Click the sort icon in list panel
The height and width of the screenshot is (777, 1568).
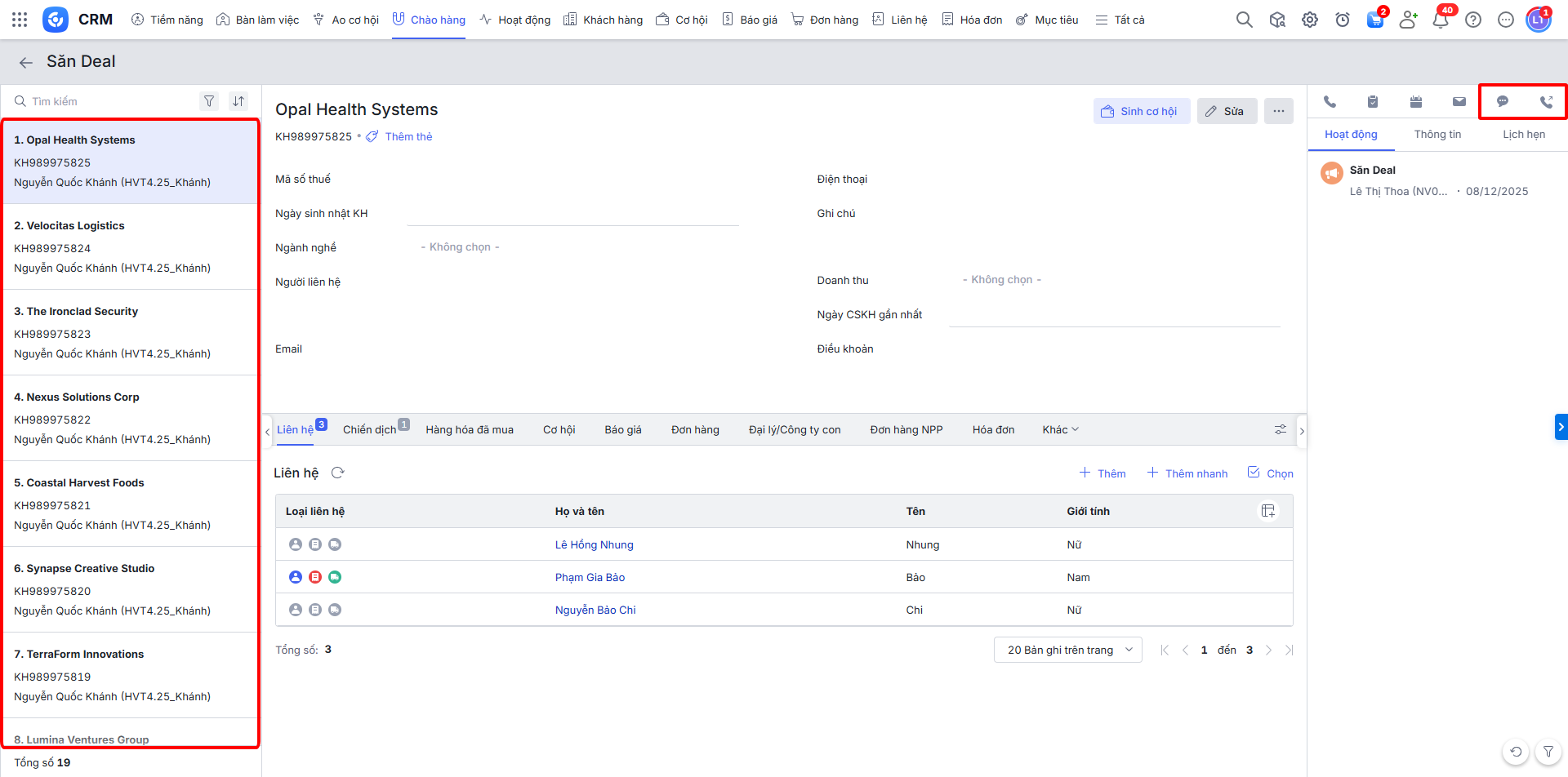(238, 101)
